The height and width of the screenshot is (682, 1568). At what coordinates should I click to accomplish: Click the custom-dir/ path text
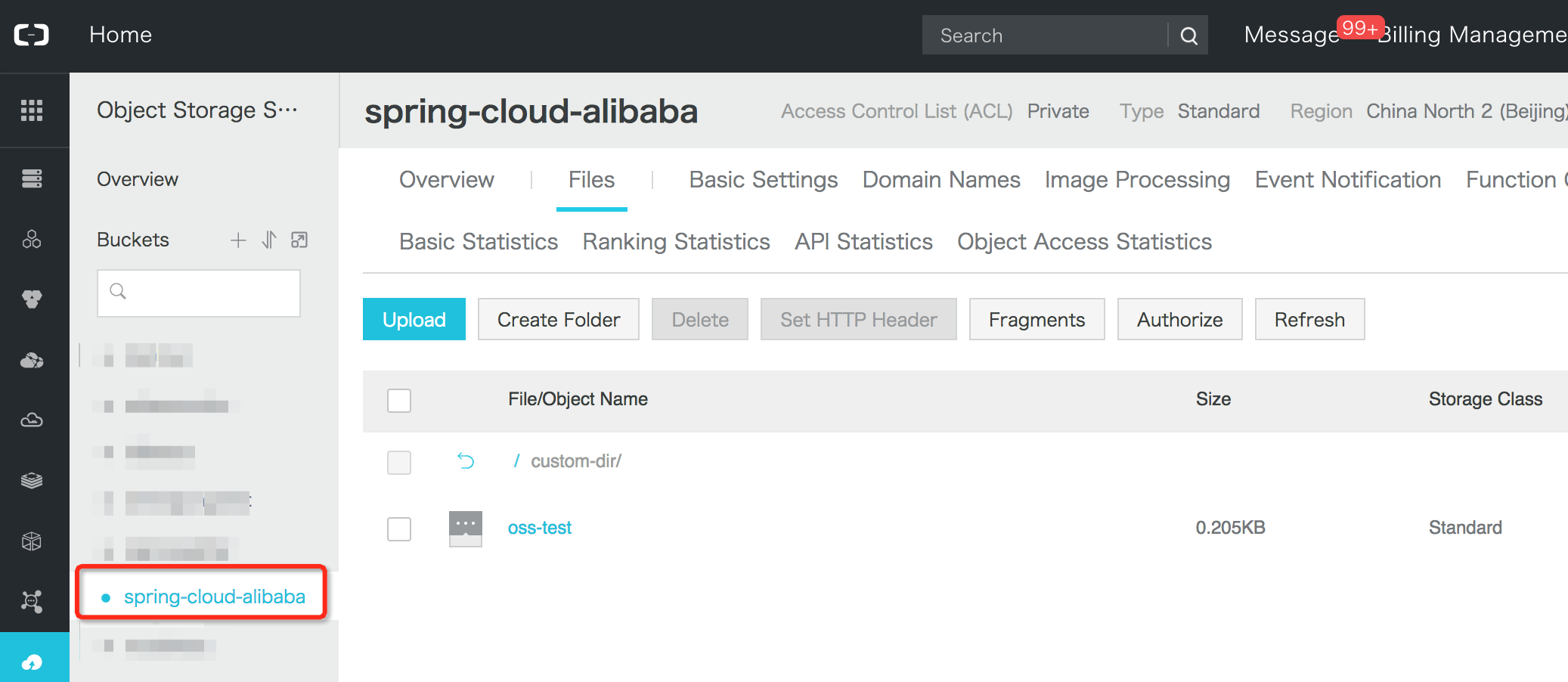[576, 461]
